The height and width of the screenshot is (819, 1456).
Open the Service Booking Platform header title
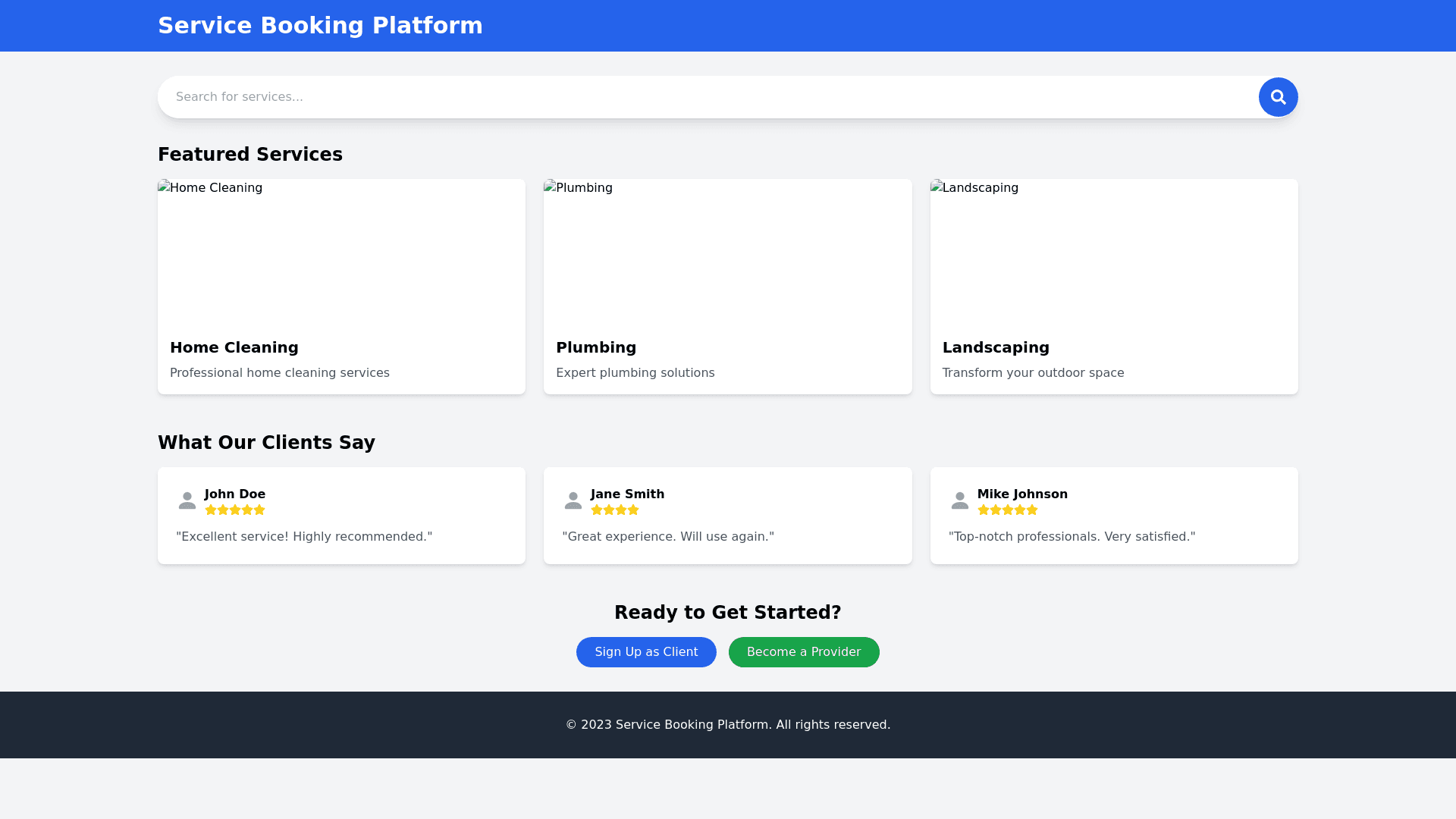[320, 26]
